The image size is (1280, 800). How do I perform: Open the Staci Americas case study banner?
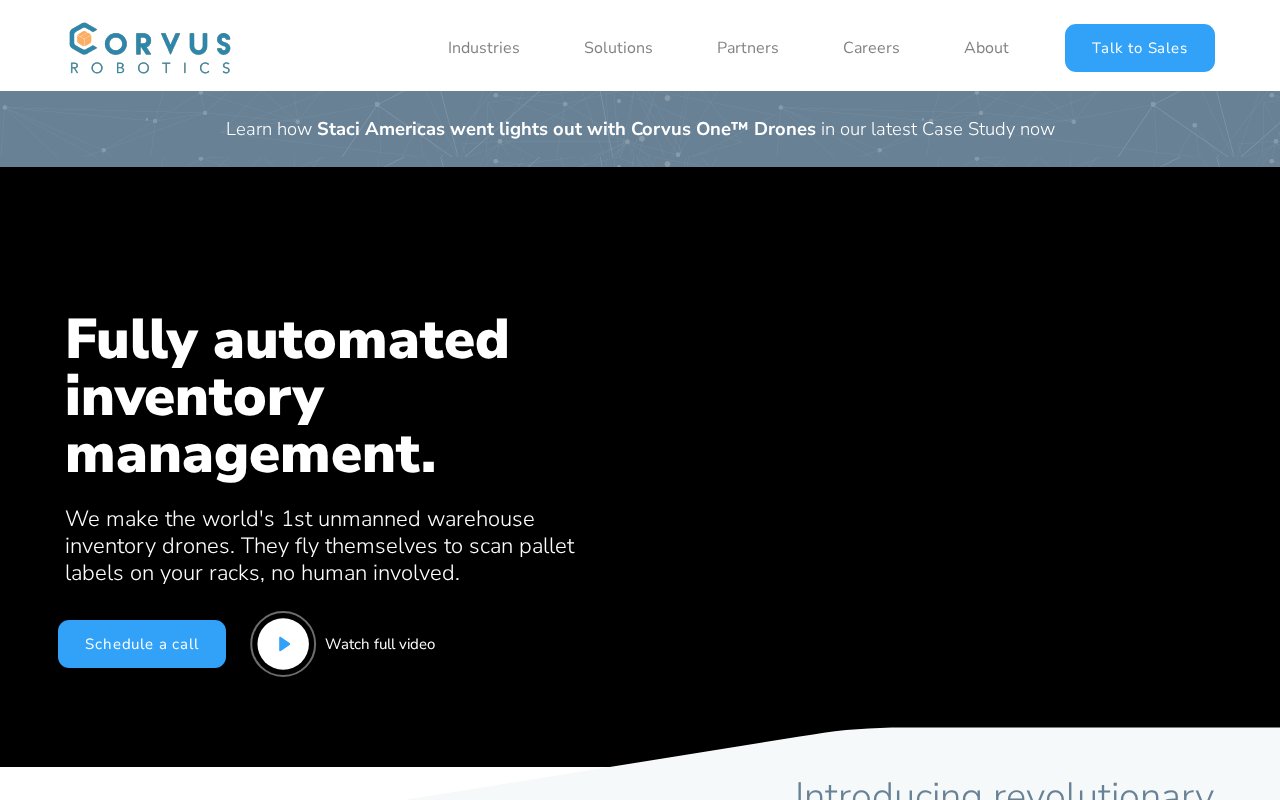[640, 129]
